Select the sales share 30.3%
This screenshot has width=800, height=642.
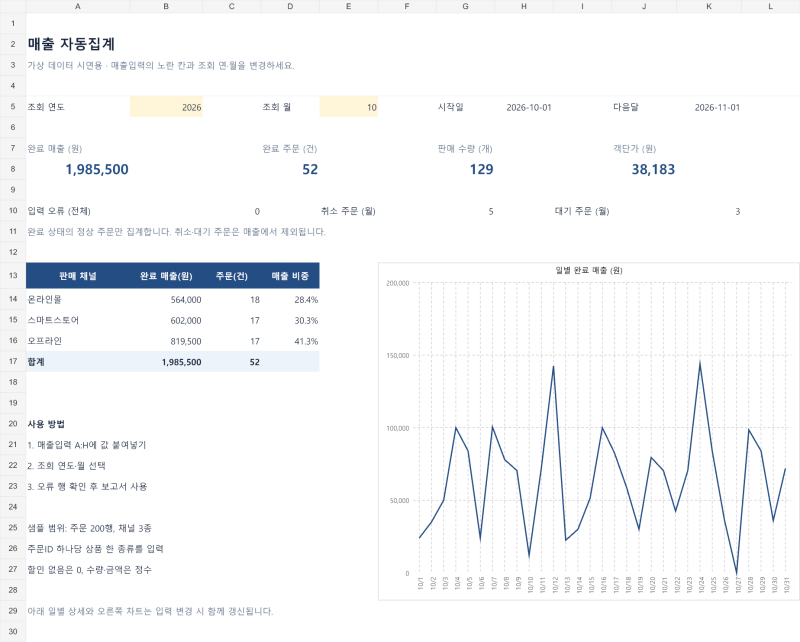(306, 320)
